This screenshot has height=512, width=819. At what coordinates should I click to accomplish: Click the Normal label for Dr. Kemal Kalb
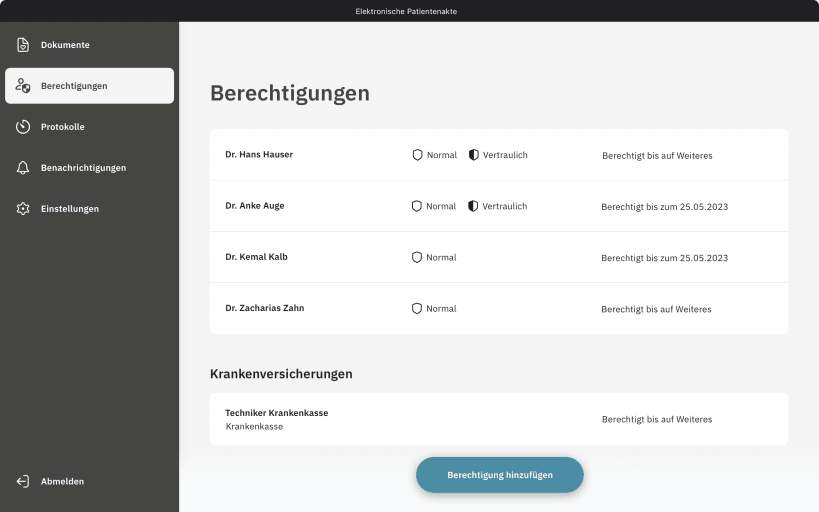point(441,257)
